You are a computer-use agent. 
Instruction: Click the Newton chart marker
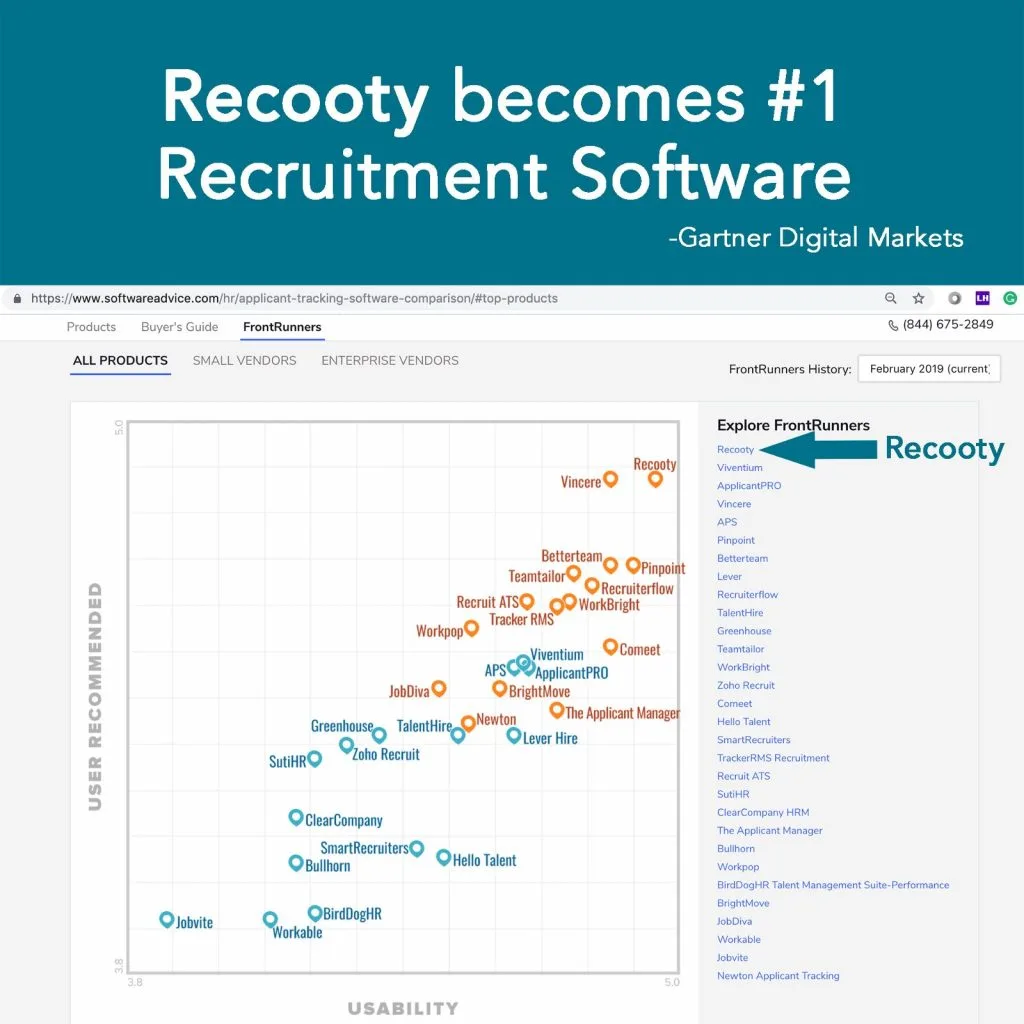click(468, 722)
